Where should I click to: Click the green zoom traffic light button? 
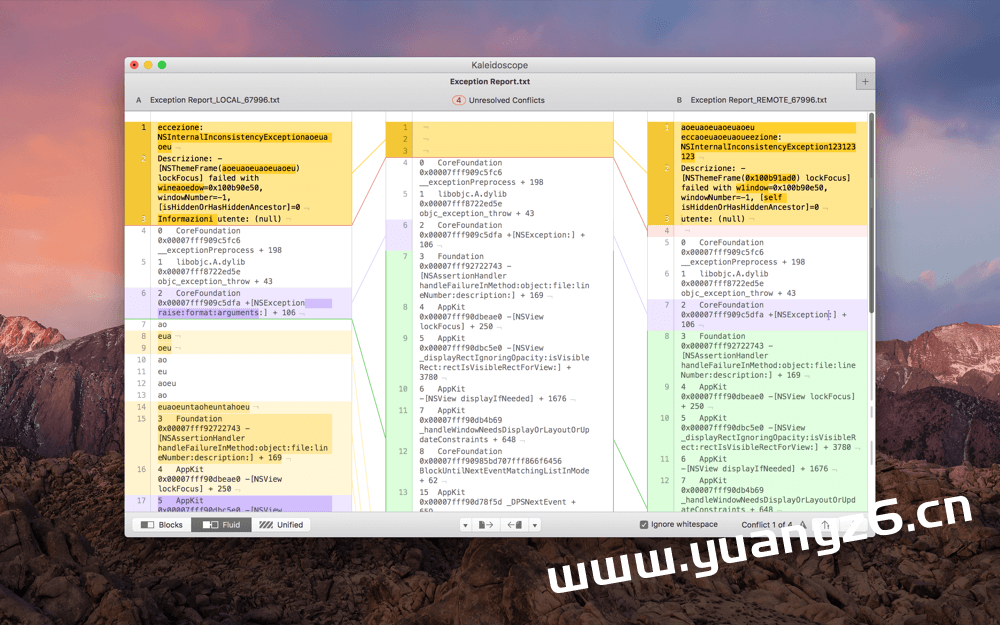point(162,63)
